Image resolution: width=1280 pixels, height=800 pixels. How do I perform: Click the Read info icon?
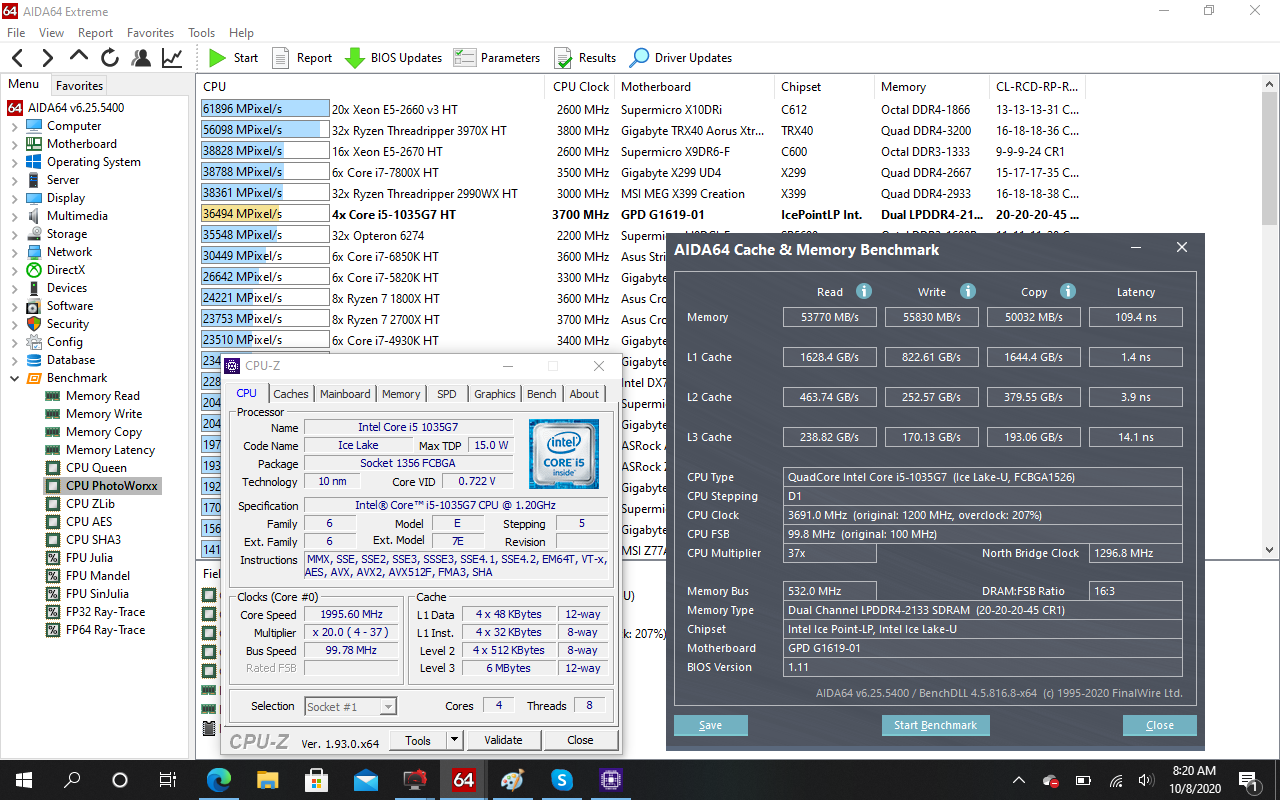click(x=864, y=291)
